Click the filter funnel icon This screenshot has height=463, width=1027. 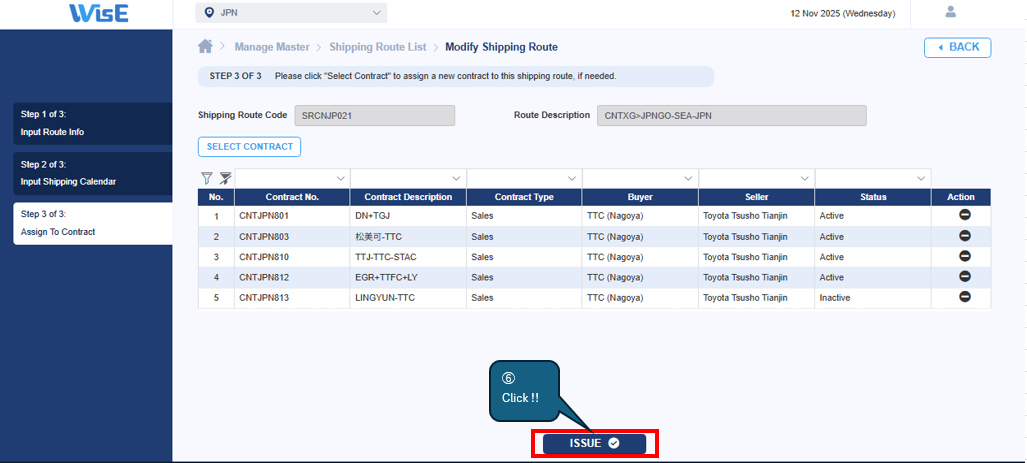pos(207,178)
